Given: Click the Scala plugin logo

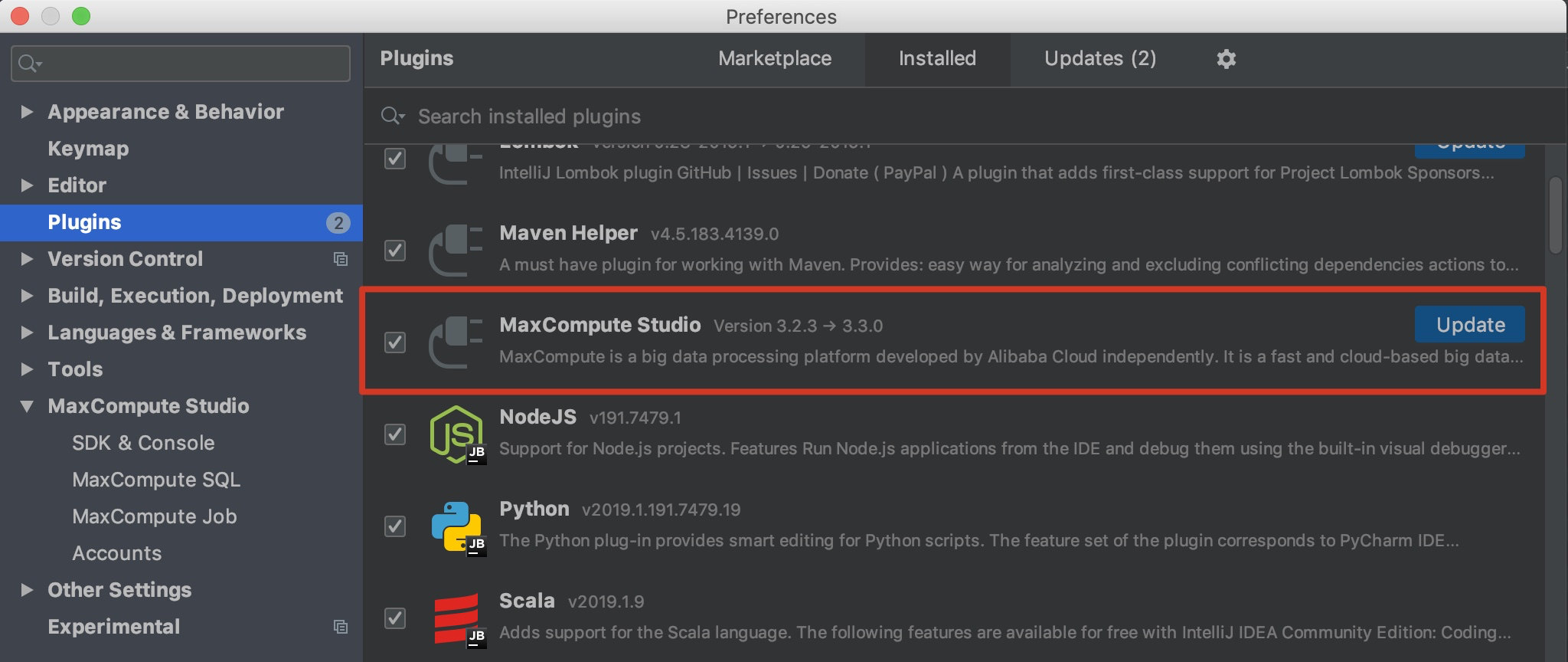Looking at the screenshot, I should (456, 618).
